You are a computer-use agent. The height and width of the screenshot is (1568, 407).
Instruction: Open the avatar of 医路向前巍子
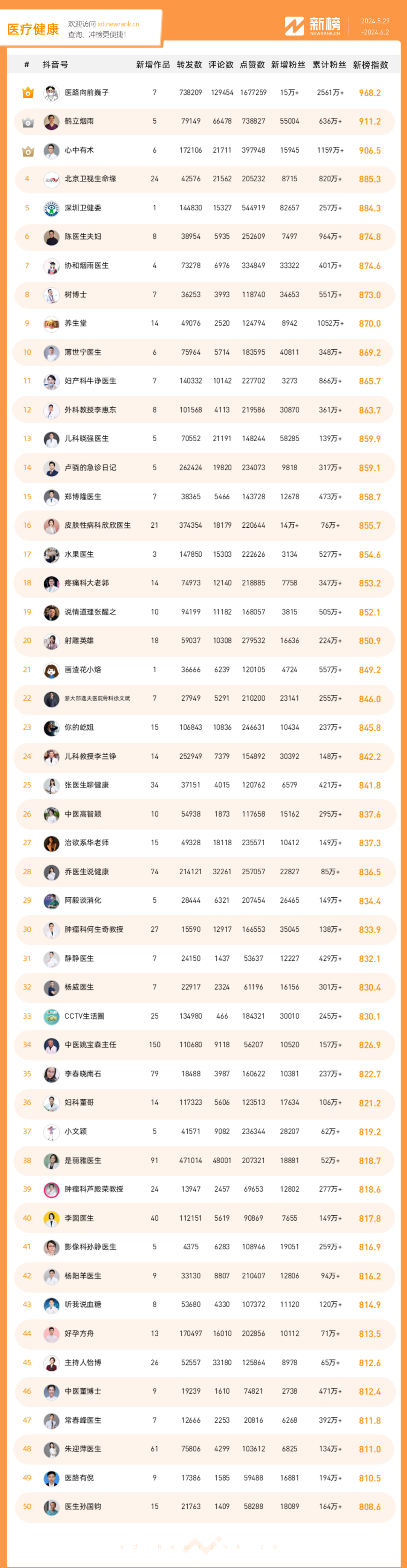(51, 92)
